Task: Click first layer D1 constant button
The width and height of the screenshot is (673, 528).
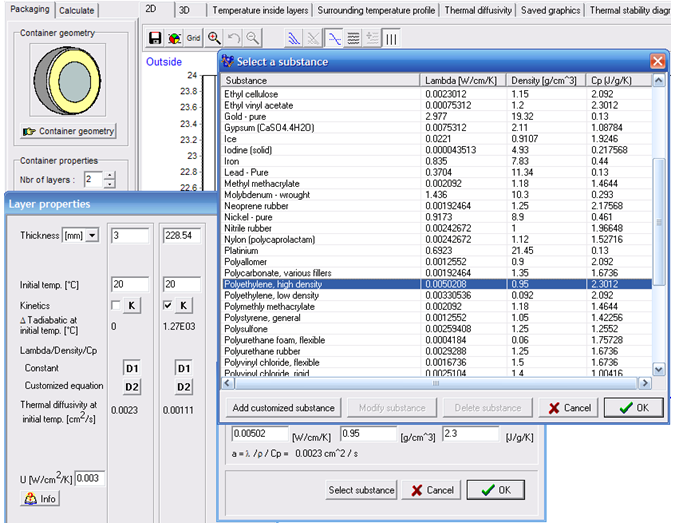Action: (132, 369)
